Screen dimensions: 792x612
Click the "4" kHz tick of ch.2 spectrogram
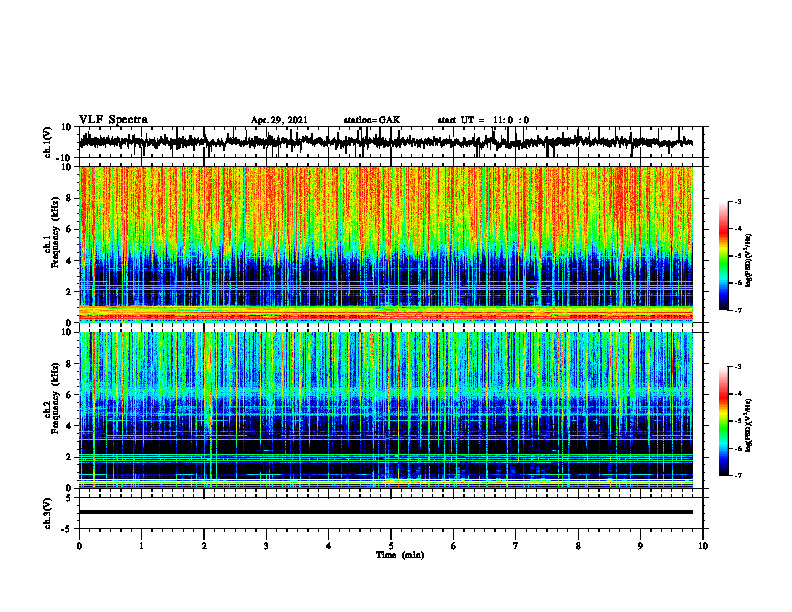pyautogui.click(x=69, y=426)
